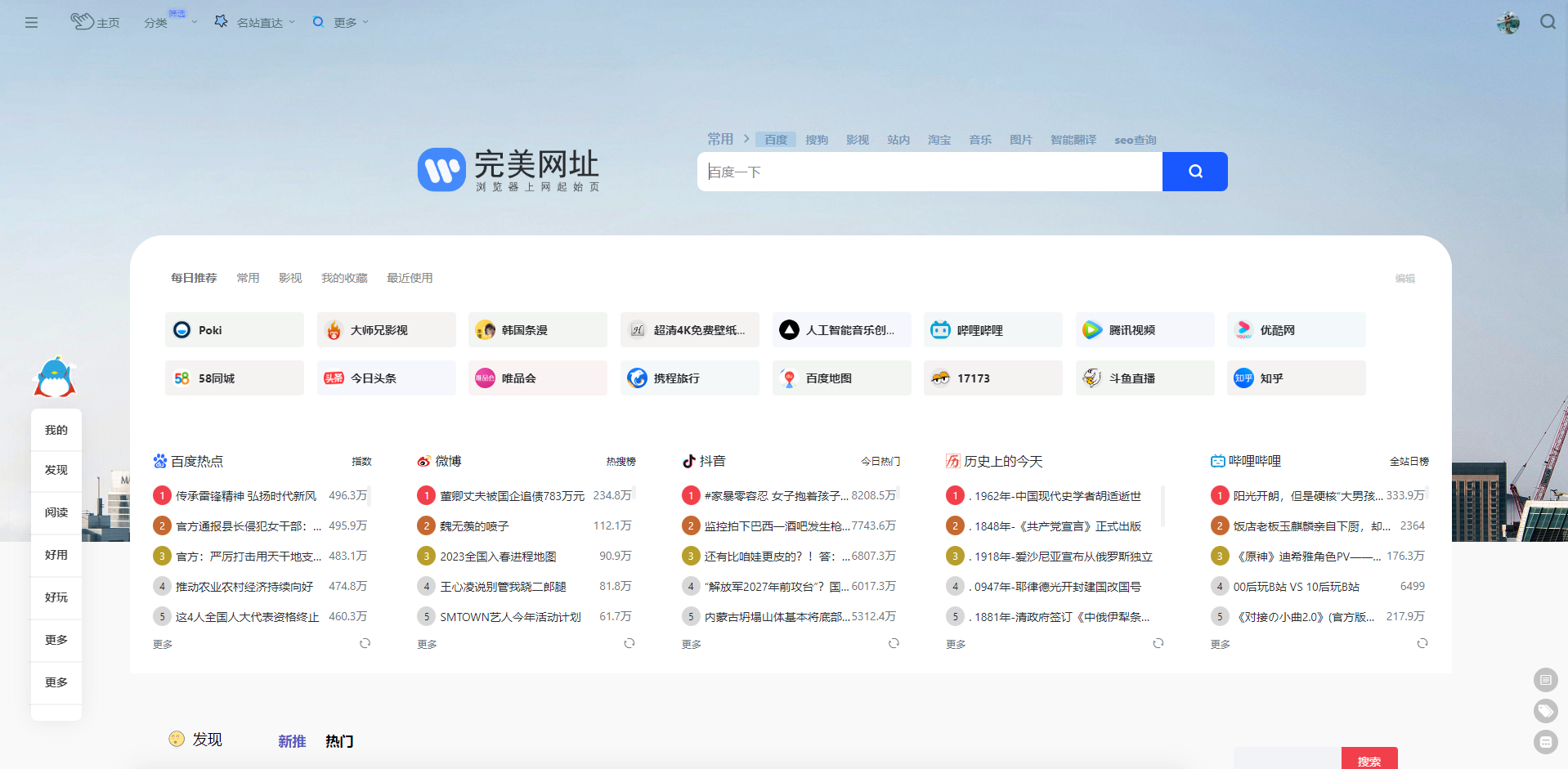
Task: Open '1848年-《共产党宣言》正式出版' entry
Action: pyautogui.click(x=1055, y=525)
